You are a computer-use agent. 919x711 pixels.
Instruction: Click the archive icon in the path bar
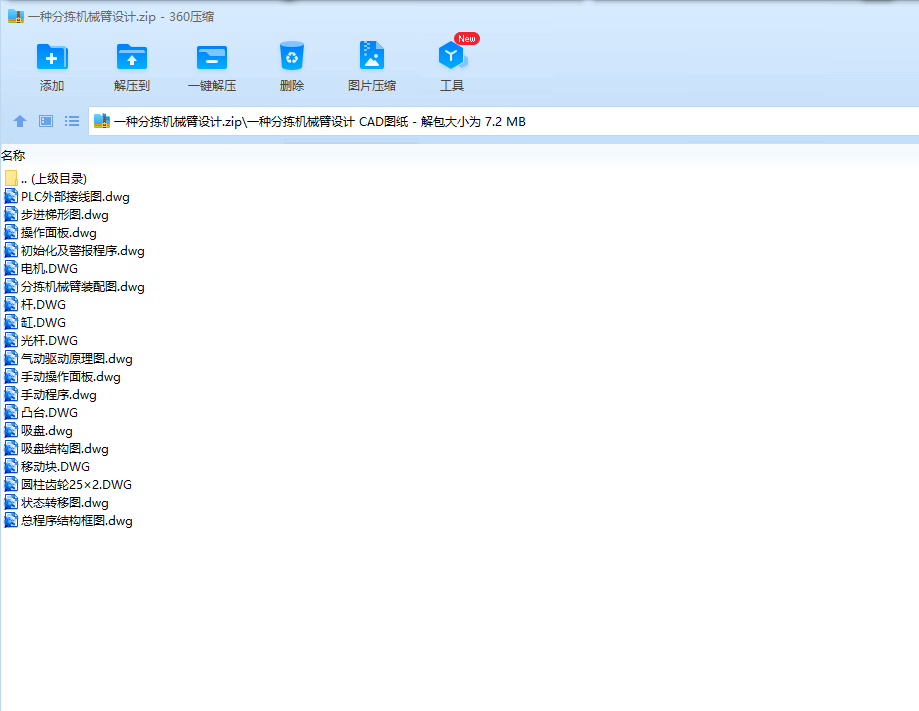coord(102,121)
